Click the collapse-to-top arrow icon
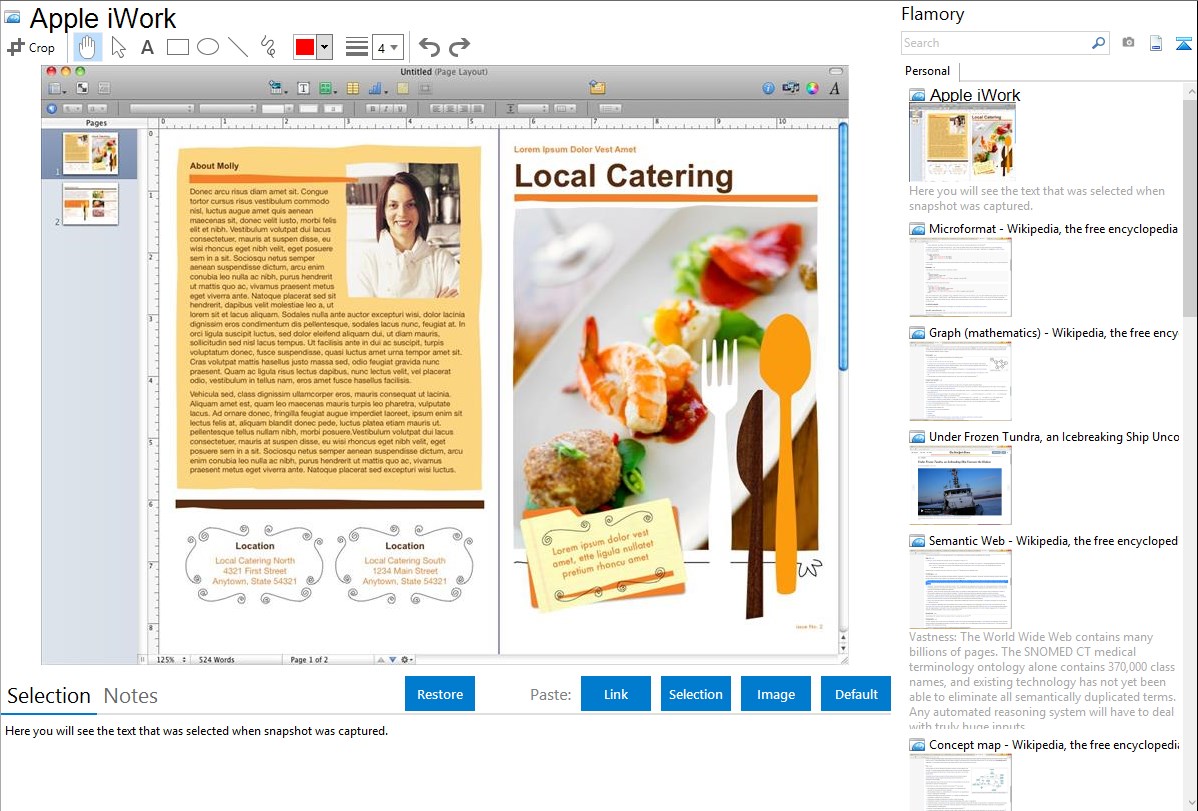1198x811 pixels. [1183, 43]
